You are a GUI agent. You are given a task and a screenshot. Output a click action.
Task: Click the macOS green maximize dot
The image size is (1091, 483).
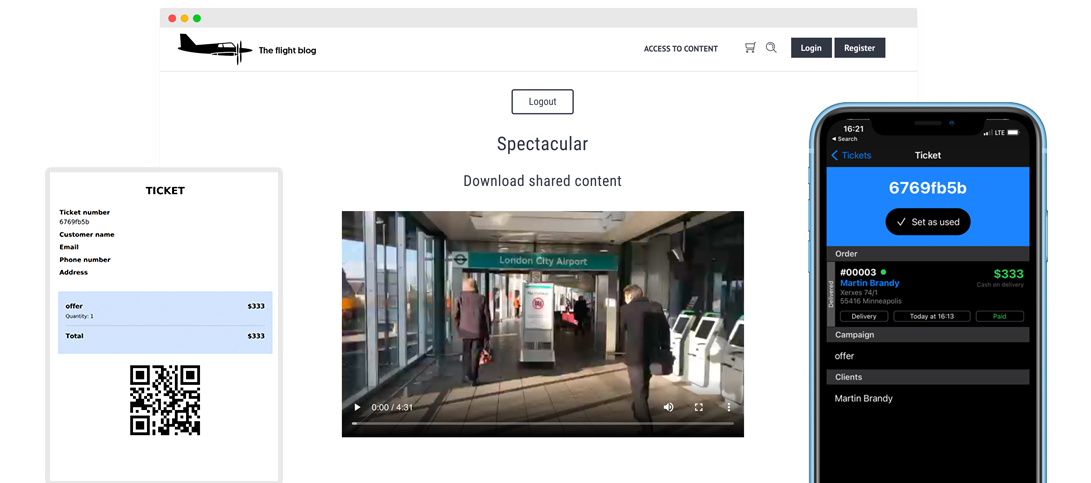tap(197, 18)
